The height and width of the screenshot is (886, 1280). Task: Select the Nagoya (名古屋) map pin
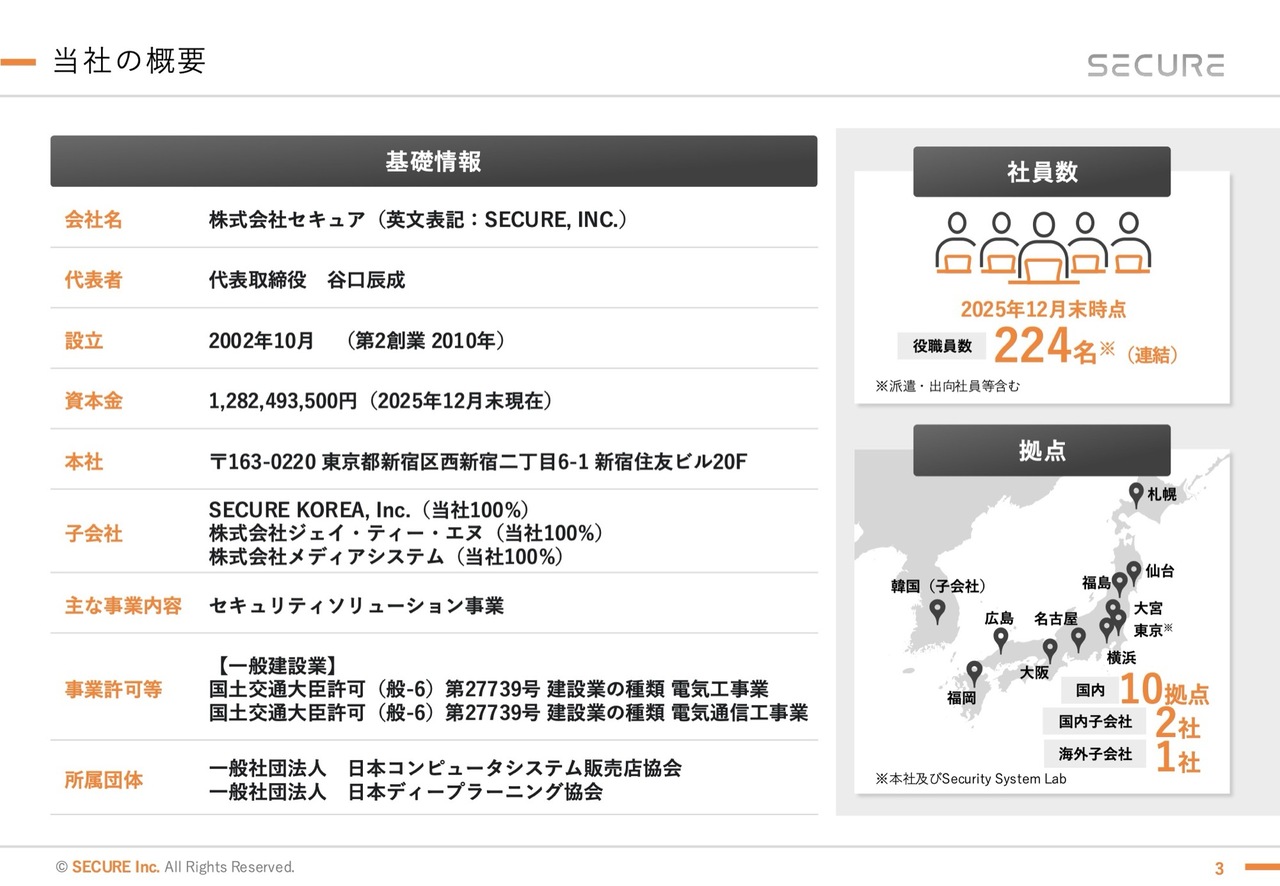(x=1078, y=638)
